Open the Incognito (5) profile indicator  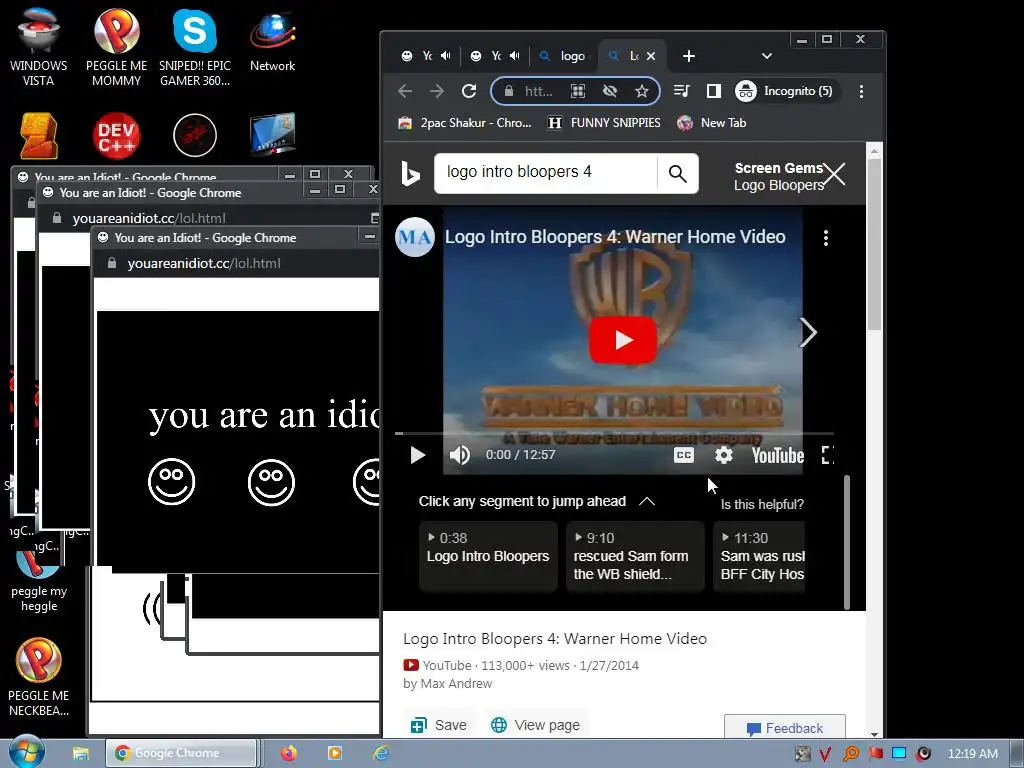[784, 91]
